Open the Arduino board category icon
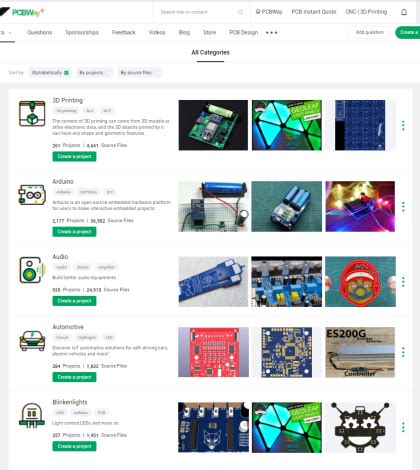 (32, 195)
